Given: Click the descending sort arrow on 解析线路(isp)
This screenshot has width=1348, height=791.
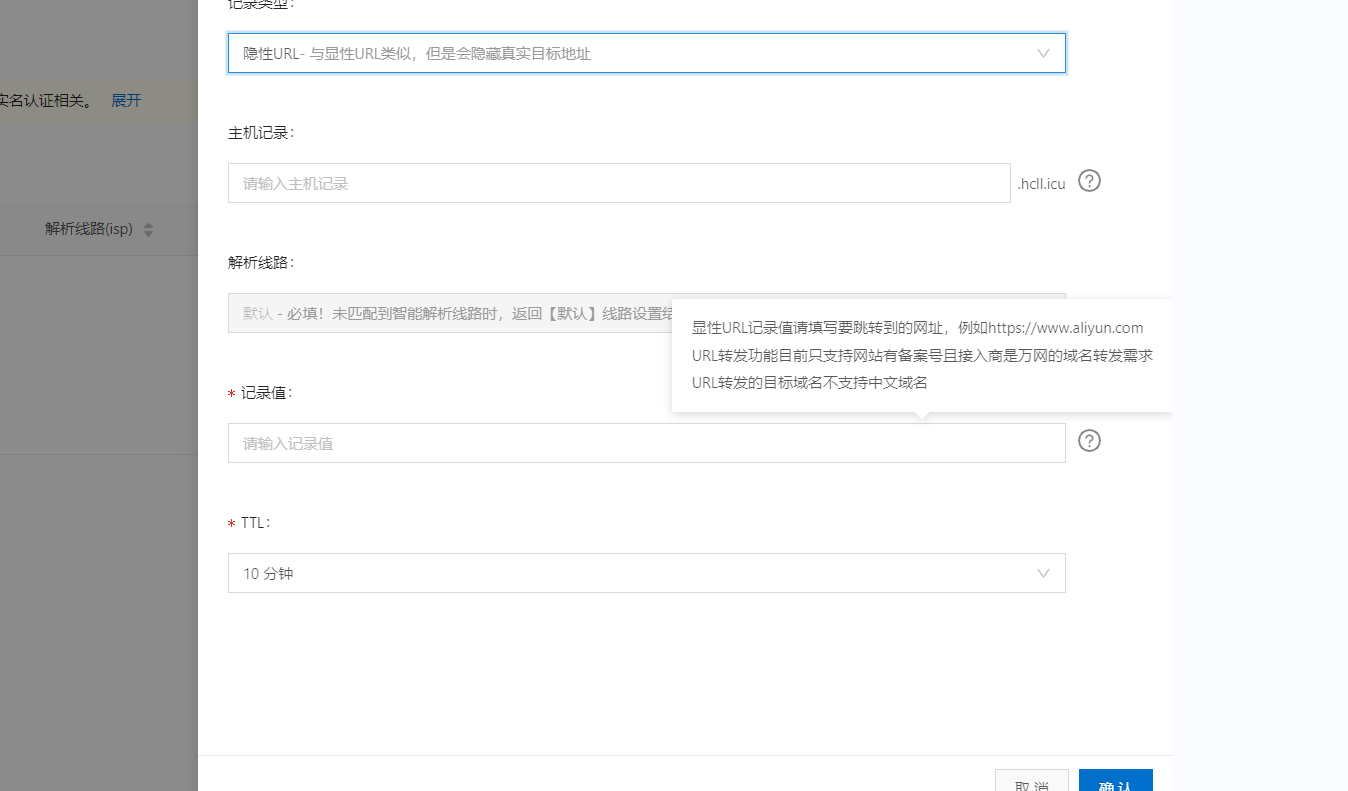Looking at the screenshot, I should coord(147,232).
